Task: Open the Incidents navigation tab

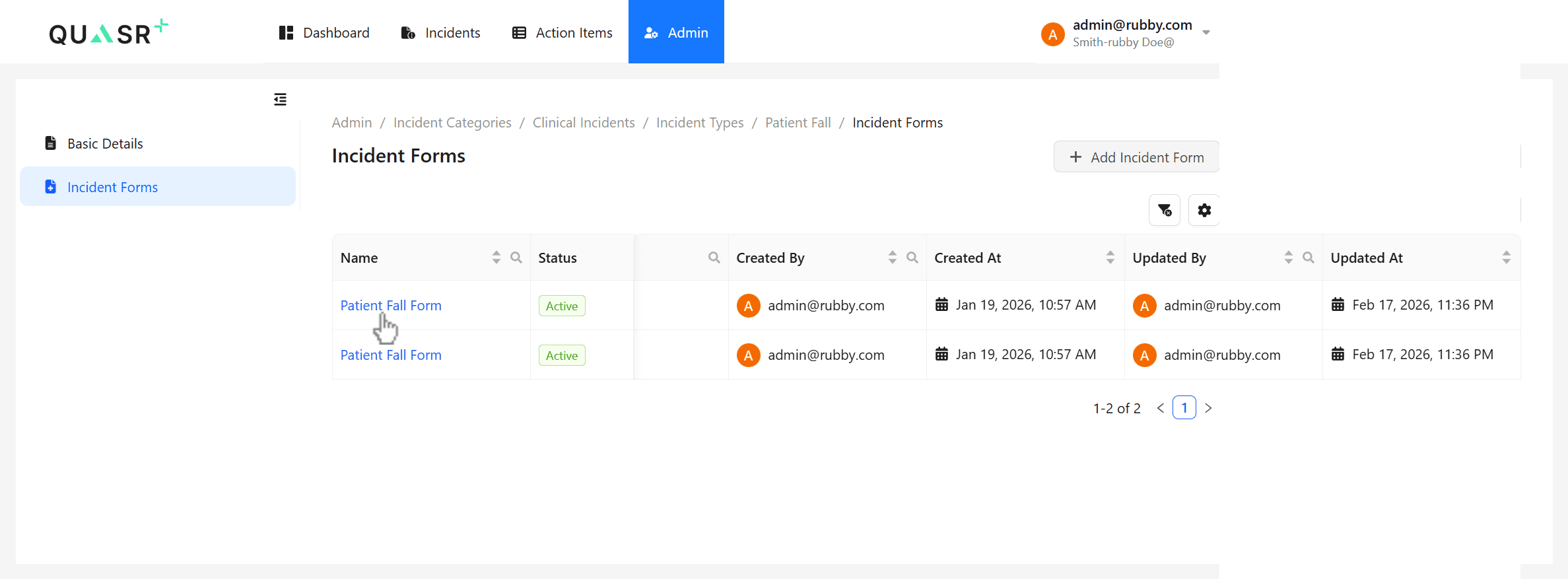Action: coord(440,32)
